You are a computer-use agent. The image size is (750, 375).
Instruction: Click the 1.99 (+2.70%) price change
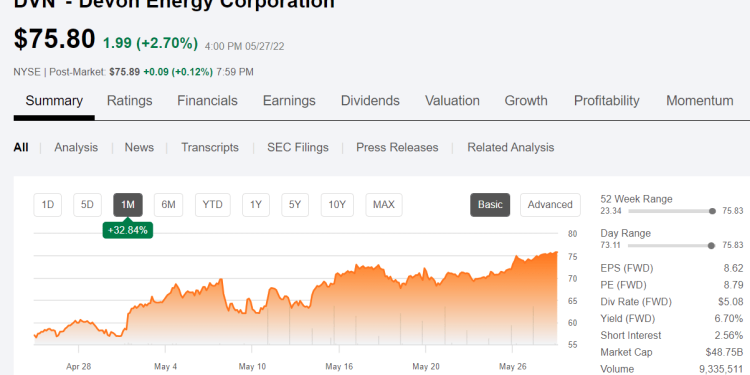151,44
